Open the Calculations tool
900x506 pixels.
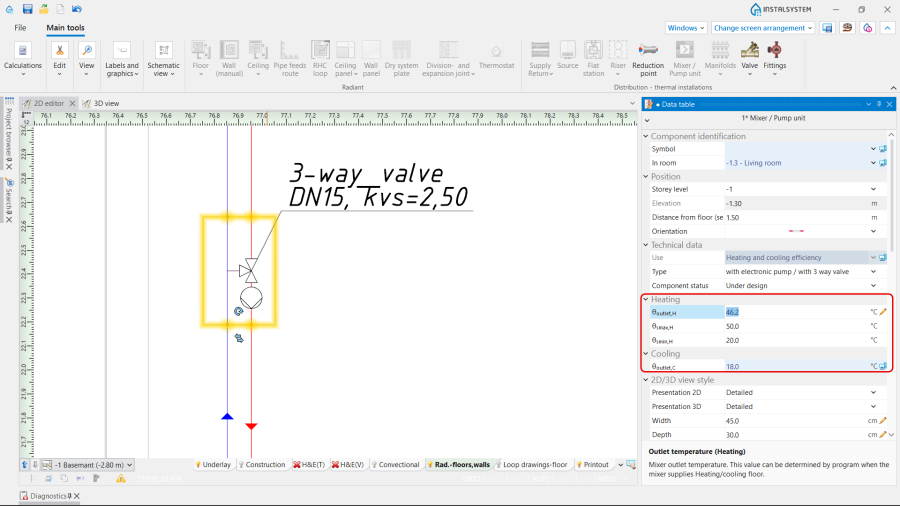pos(22,59)
